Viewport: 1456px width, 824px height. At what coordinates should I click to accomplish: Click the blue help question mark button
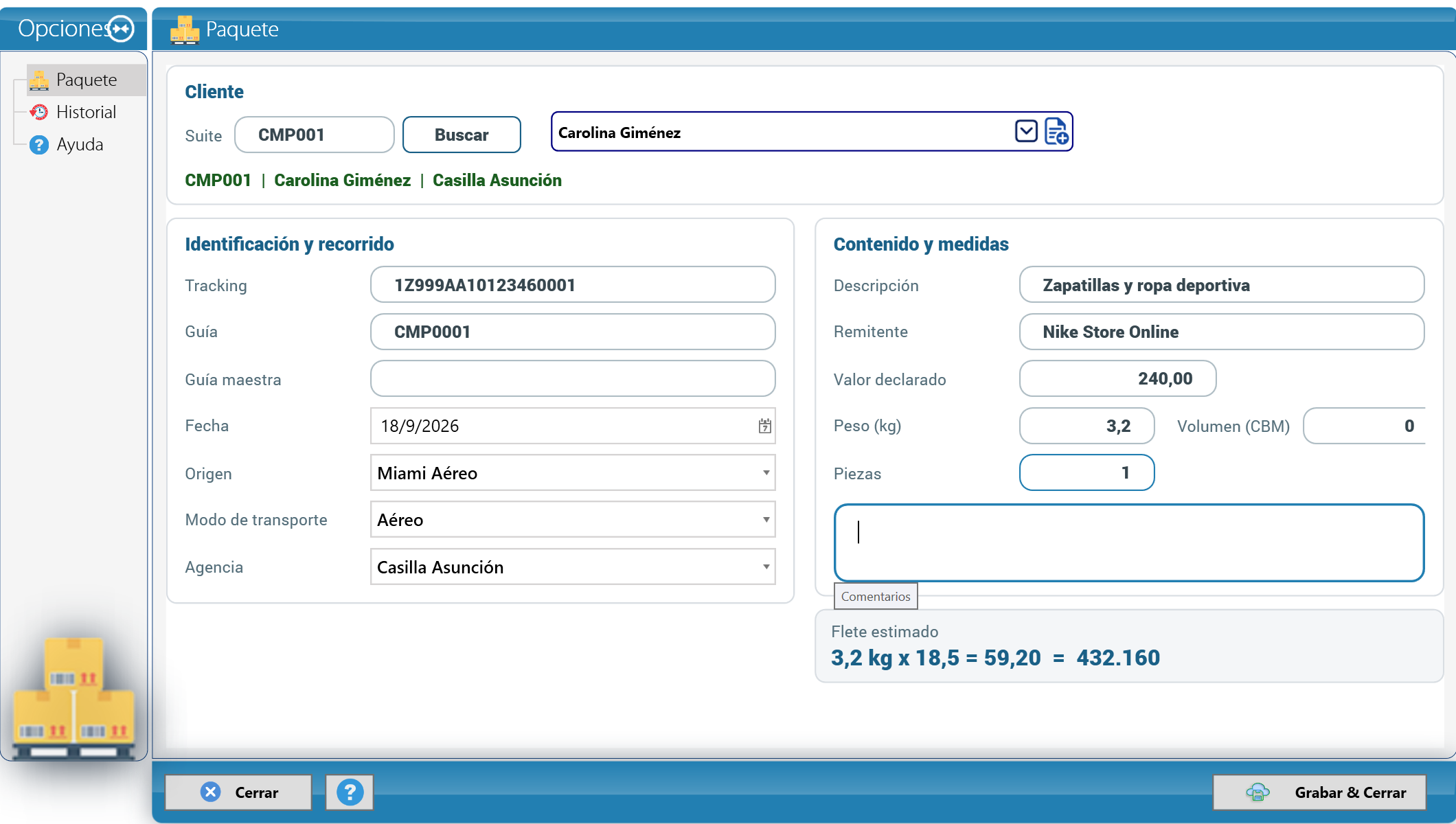[350, 792]
